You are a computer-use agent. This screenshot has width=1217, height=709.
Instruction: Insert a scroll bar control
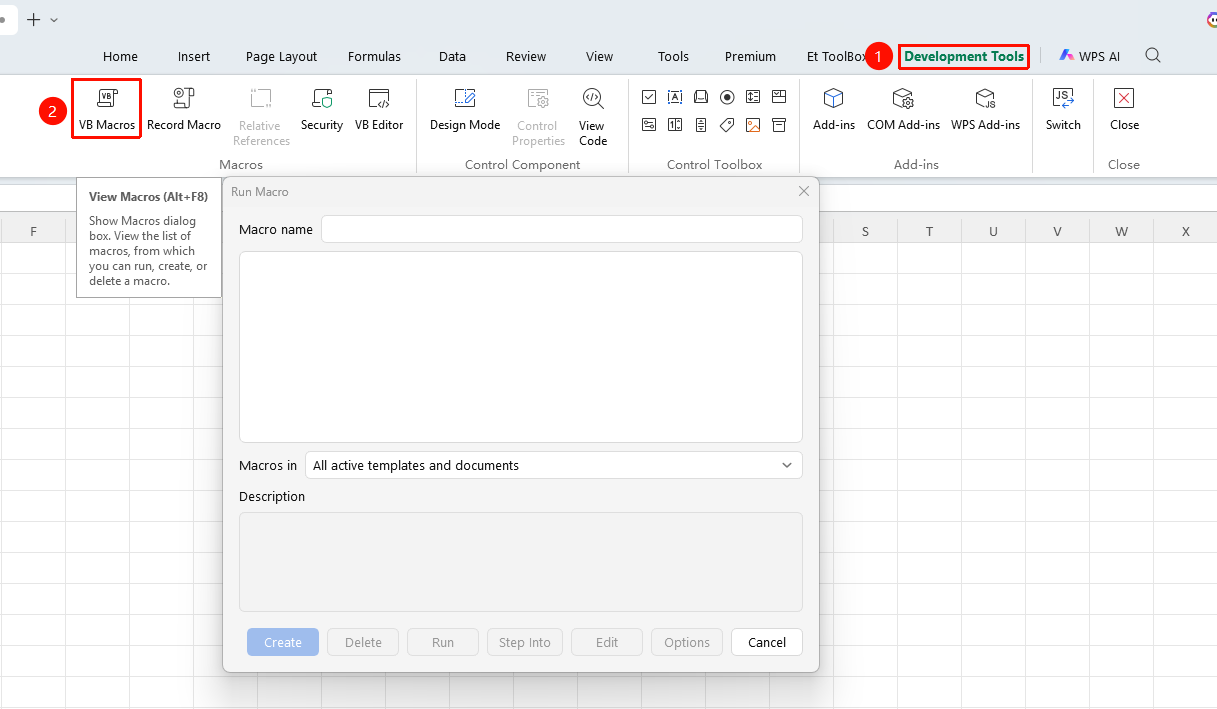coord(701,125)
